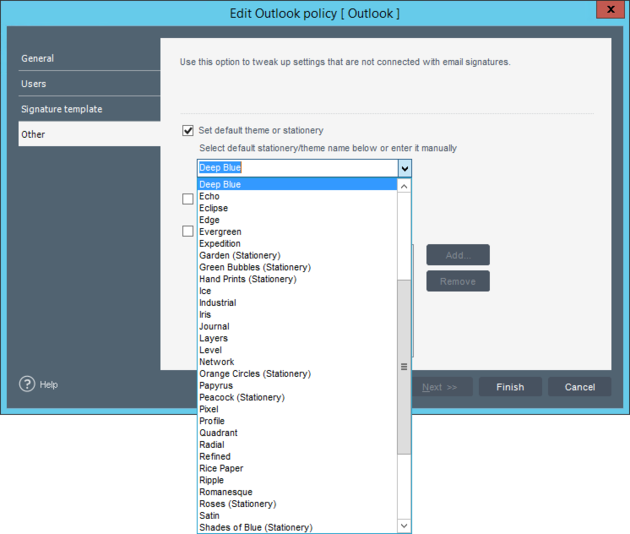Pick the Ice theme
The height and width of the screenshot is (534, 630).
coord(297,291)
